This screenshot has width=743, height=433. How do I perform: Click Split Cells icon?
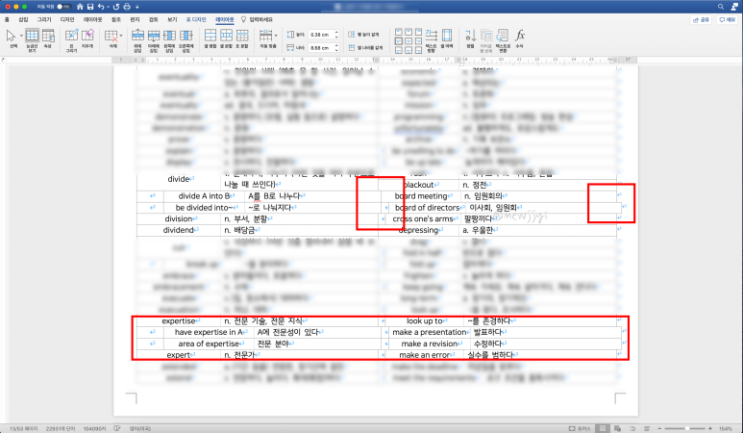(x=227, y=36)
